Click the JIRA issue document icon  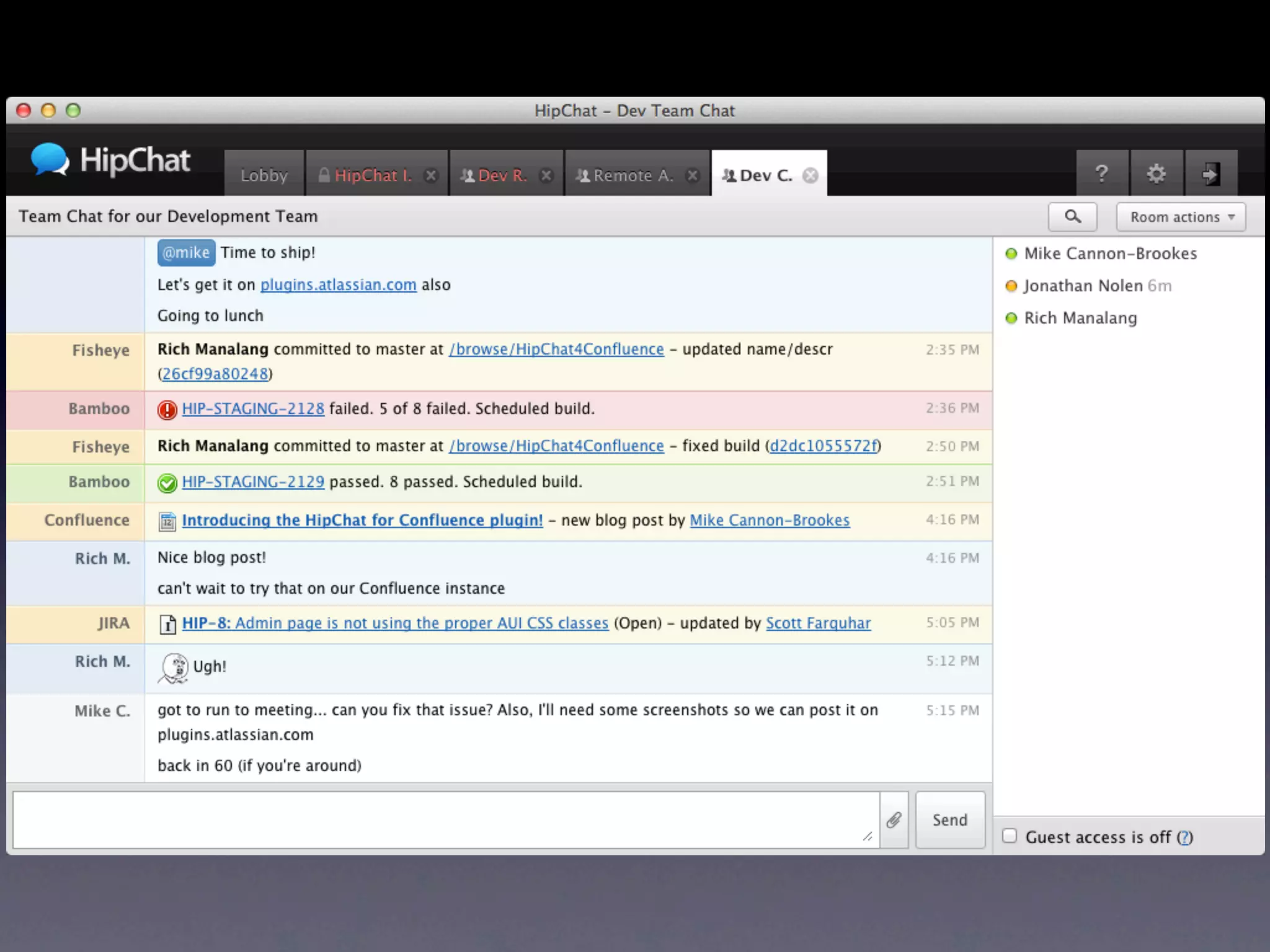click(x=167, y=624)
